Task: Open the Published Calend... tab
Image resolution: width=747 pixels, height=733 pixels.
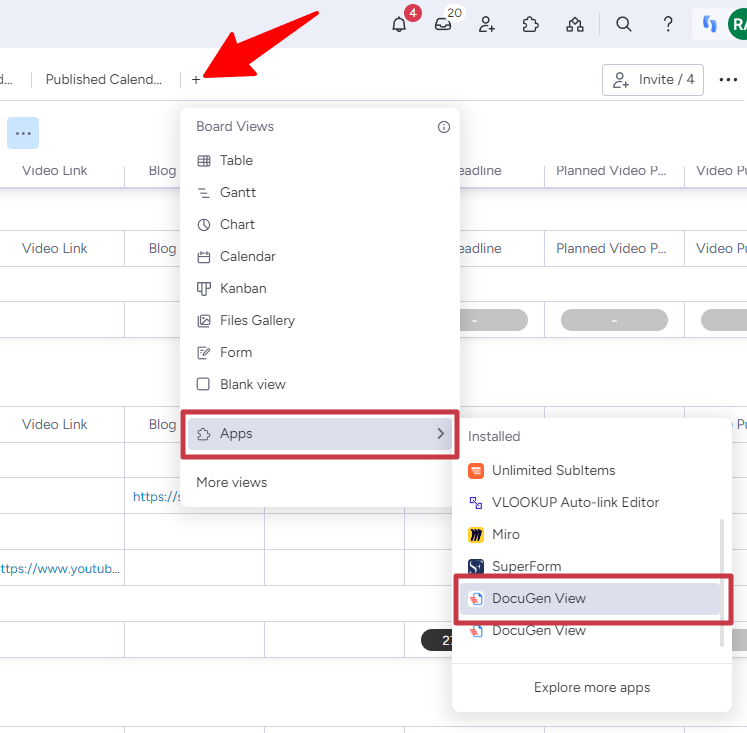Action: tap(103, 79)
